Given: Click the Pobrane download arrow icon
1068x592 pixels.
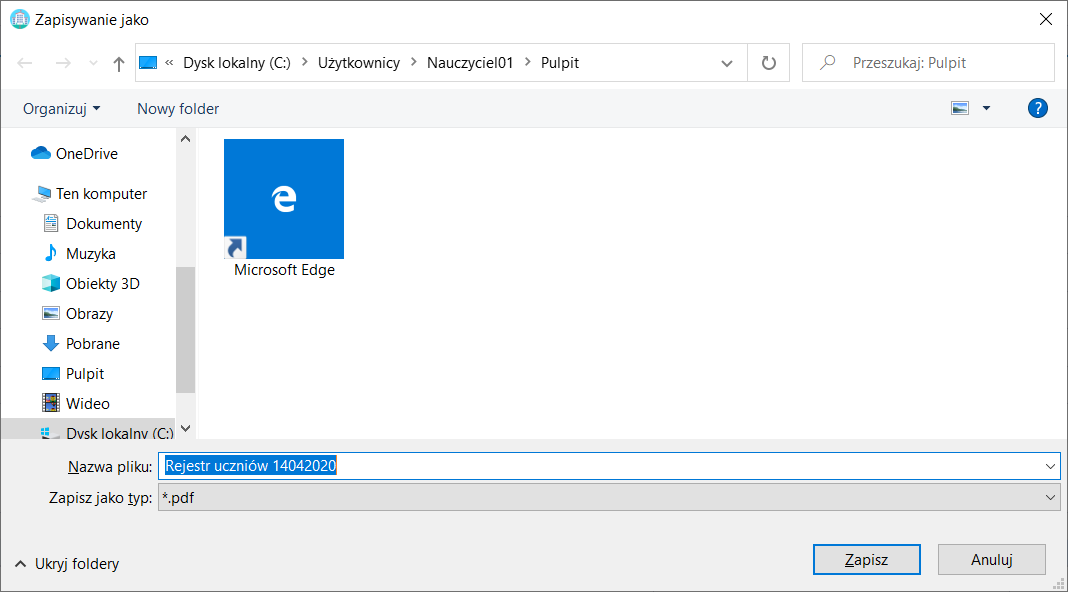Looking at the screenshot, I should pos(51,343).
